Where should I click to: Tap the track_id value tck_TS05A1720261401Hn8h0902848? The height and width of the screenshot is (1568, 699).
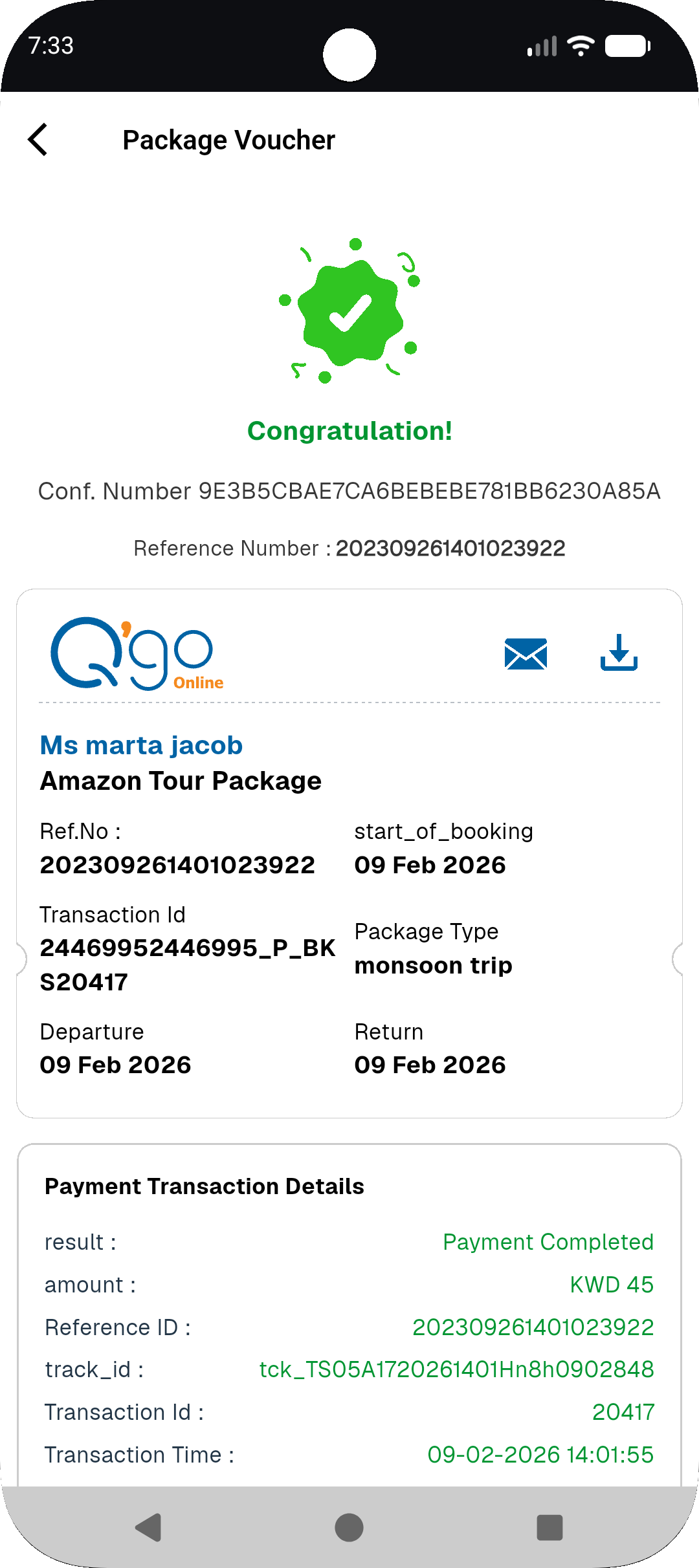[456, 1369]
